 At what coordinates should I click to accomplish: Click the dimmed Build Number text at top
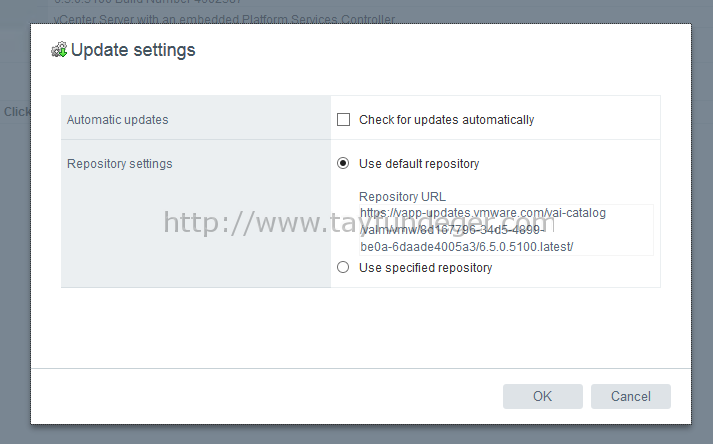point(148,2)
